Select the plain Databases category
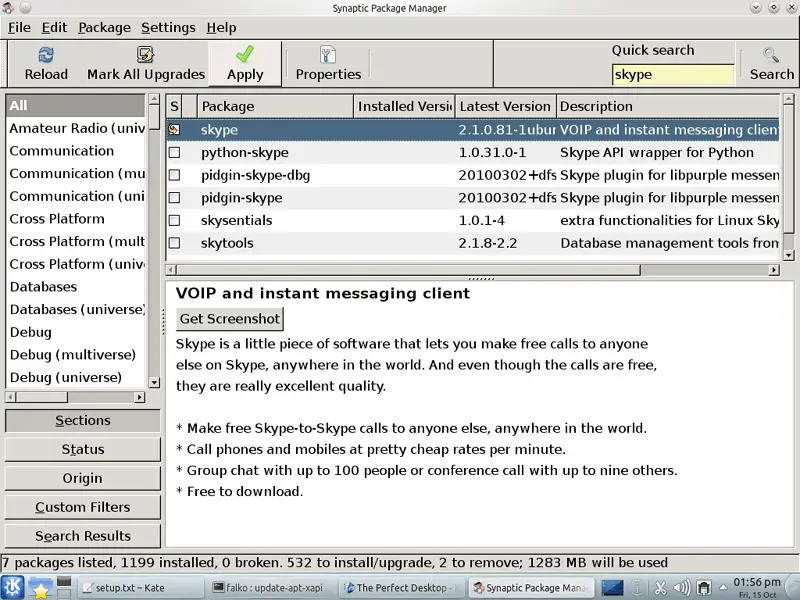Screen dimensions: 800x600 tap(76, 287)
